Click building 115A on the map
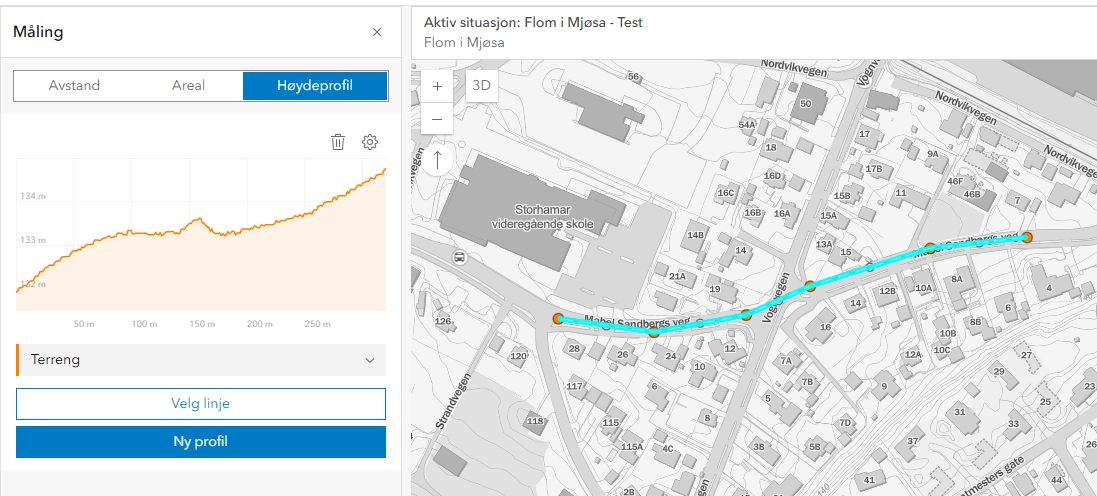This screenshot has height=496, width=1097. pos(632,446)
